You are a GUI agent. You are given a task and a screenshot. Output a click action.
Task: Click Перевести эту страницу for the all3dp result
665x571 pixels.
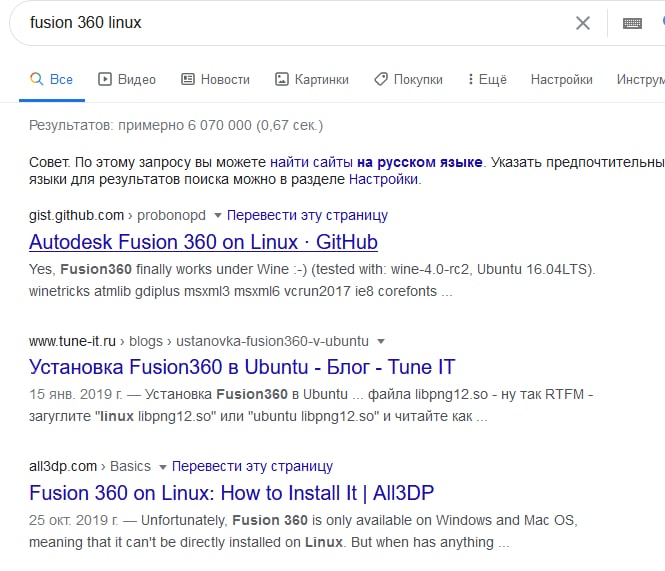[x=252, y=467]
